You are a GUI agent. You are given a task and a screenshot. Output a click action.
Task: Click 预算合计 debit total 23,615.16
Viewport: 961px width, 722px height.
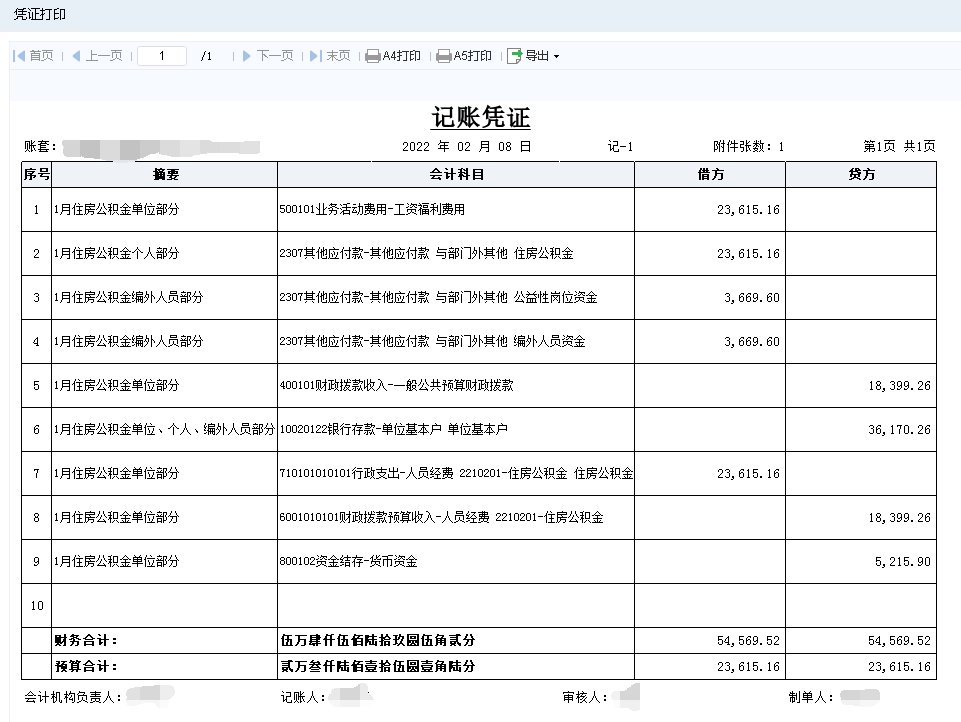coord(748,666)
